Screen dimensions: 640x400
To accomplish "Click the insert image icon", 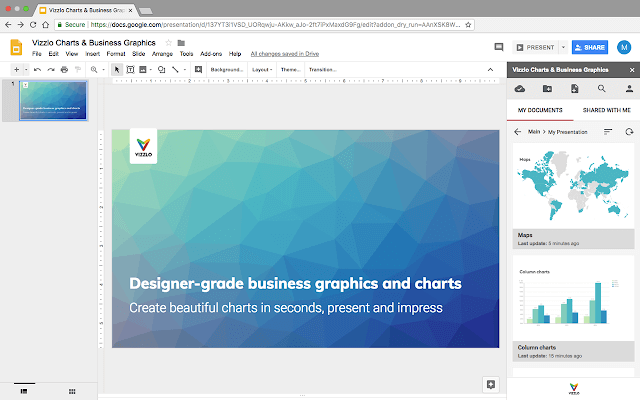I will [142, 70].
